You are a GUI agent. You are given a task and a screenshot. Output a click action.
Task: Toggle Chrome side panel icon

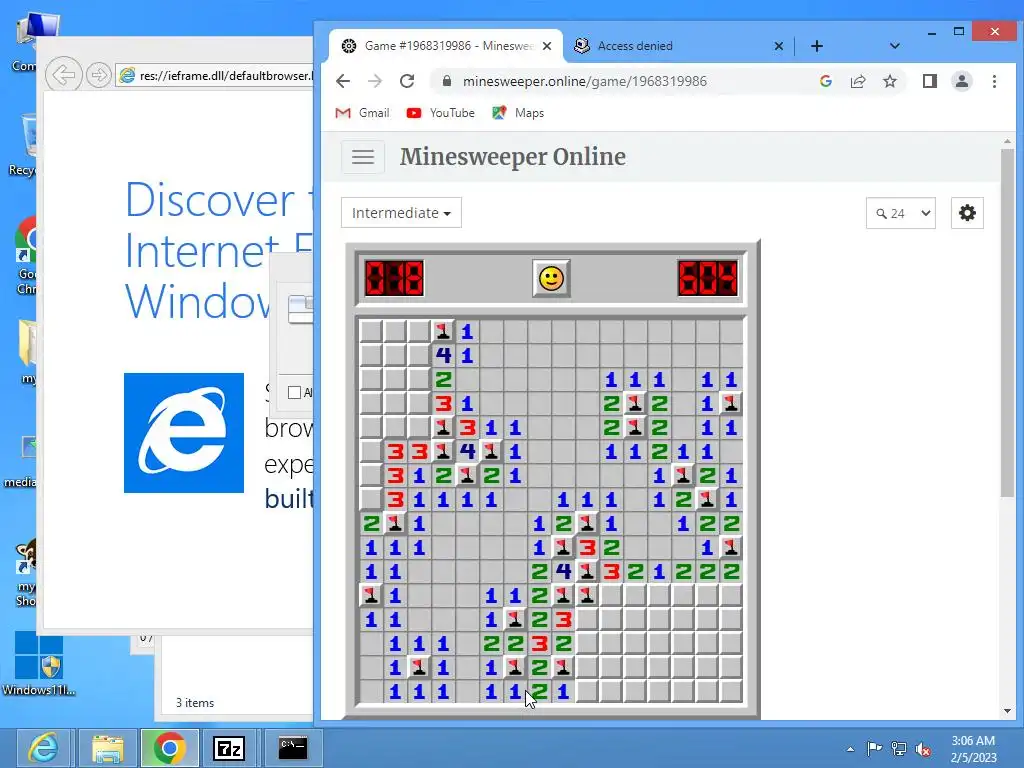[929, 81]
